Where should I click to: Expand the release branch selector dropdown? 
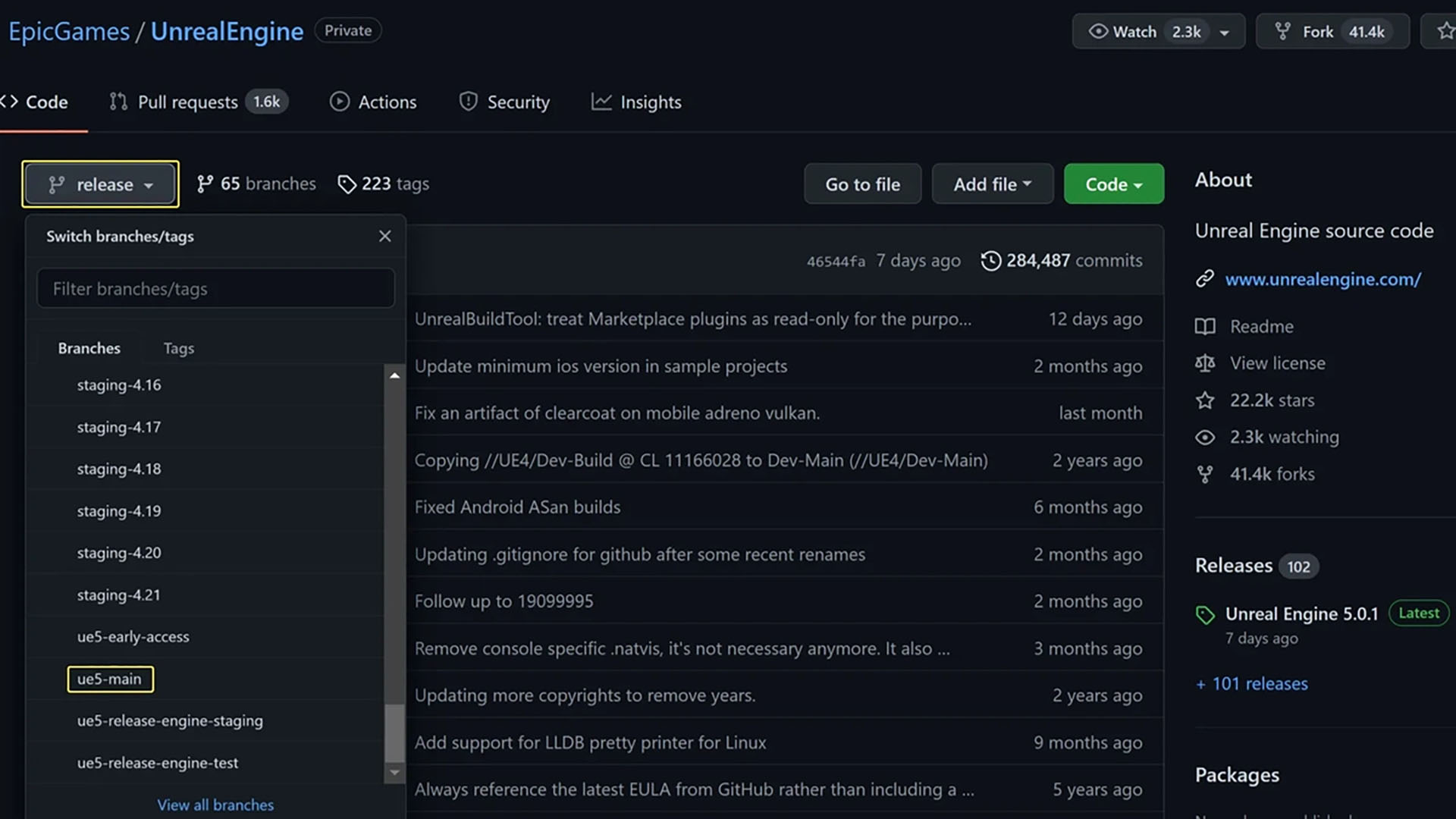(101, 184)
